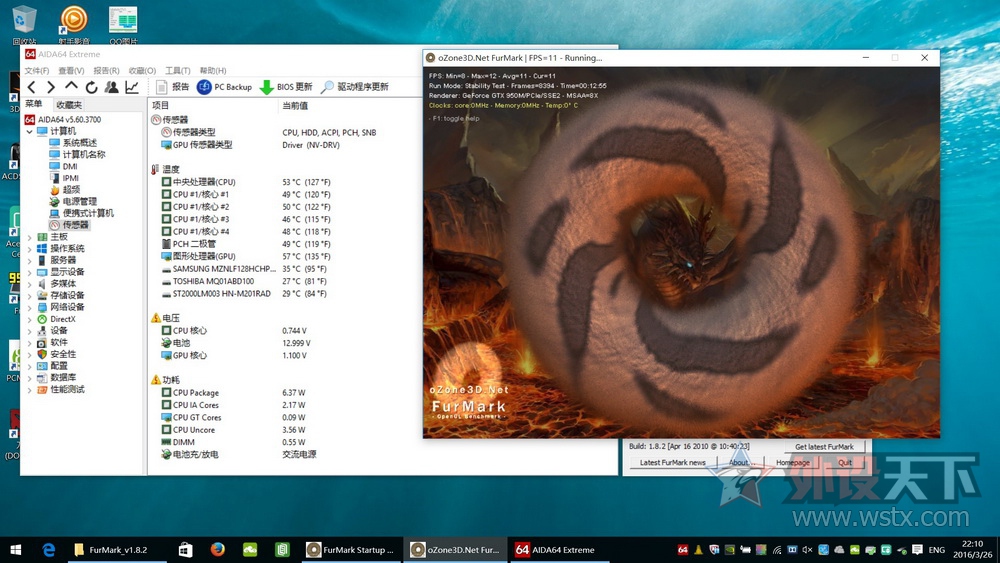
Task: Select 电源管理 in the tree
Action: coord(73,201)
